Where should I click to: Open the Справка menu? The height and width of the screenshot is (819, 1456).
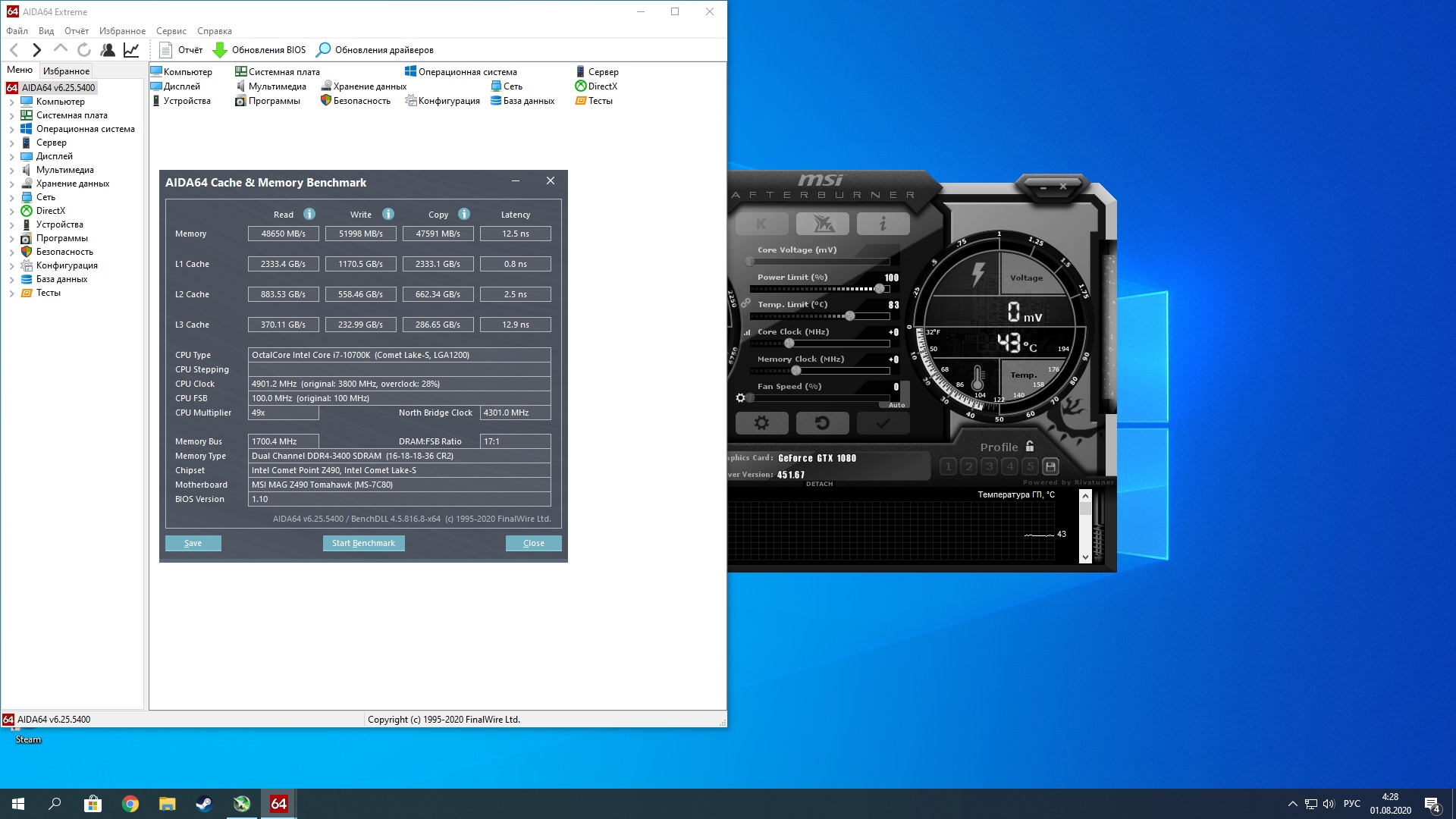click(215, 31)
